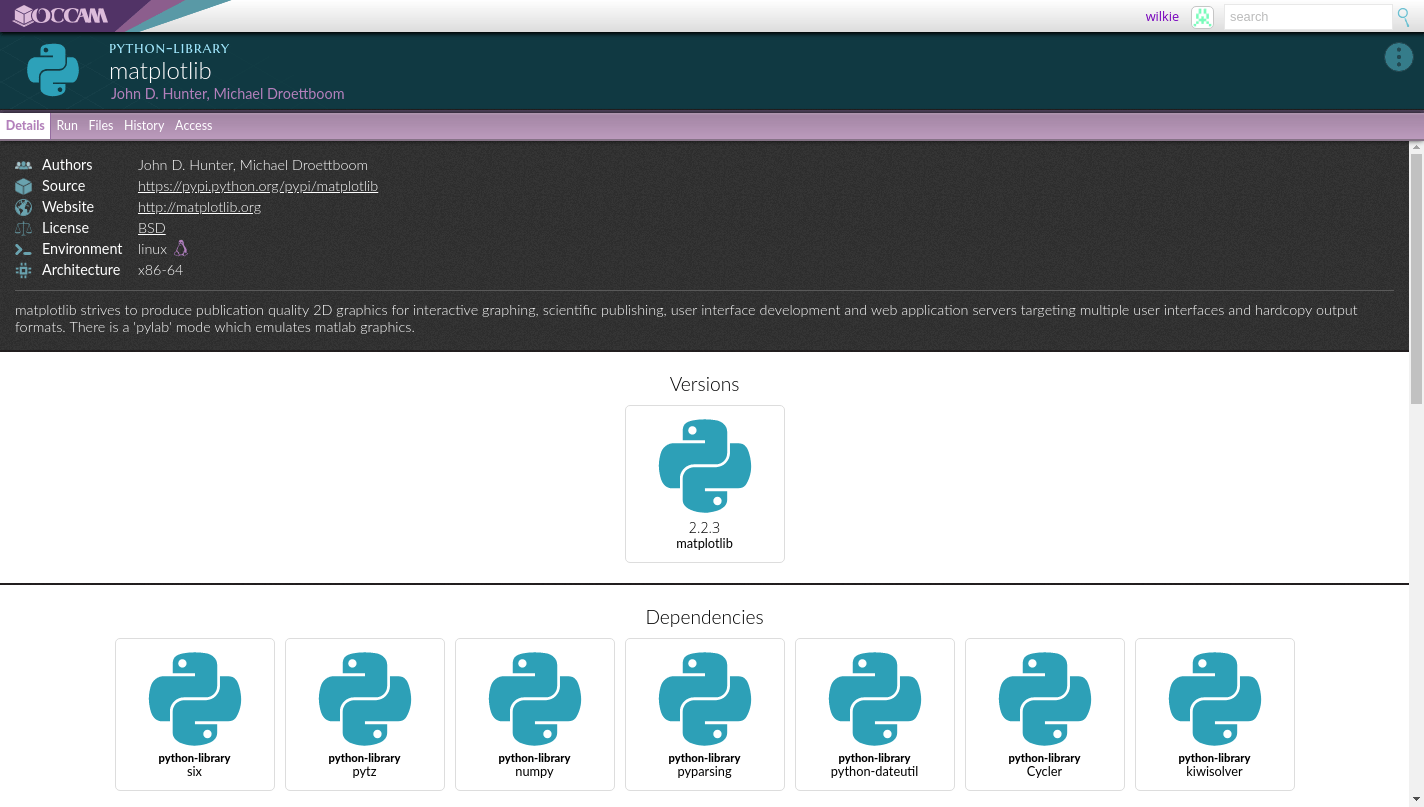1424x807 pixels.
Task: Click the Versions heading
Action: click(x=705, y=385)
